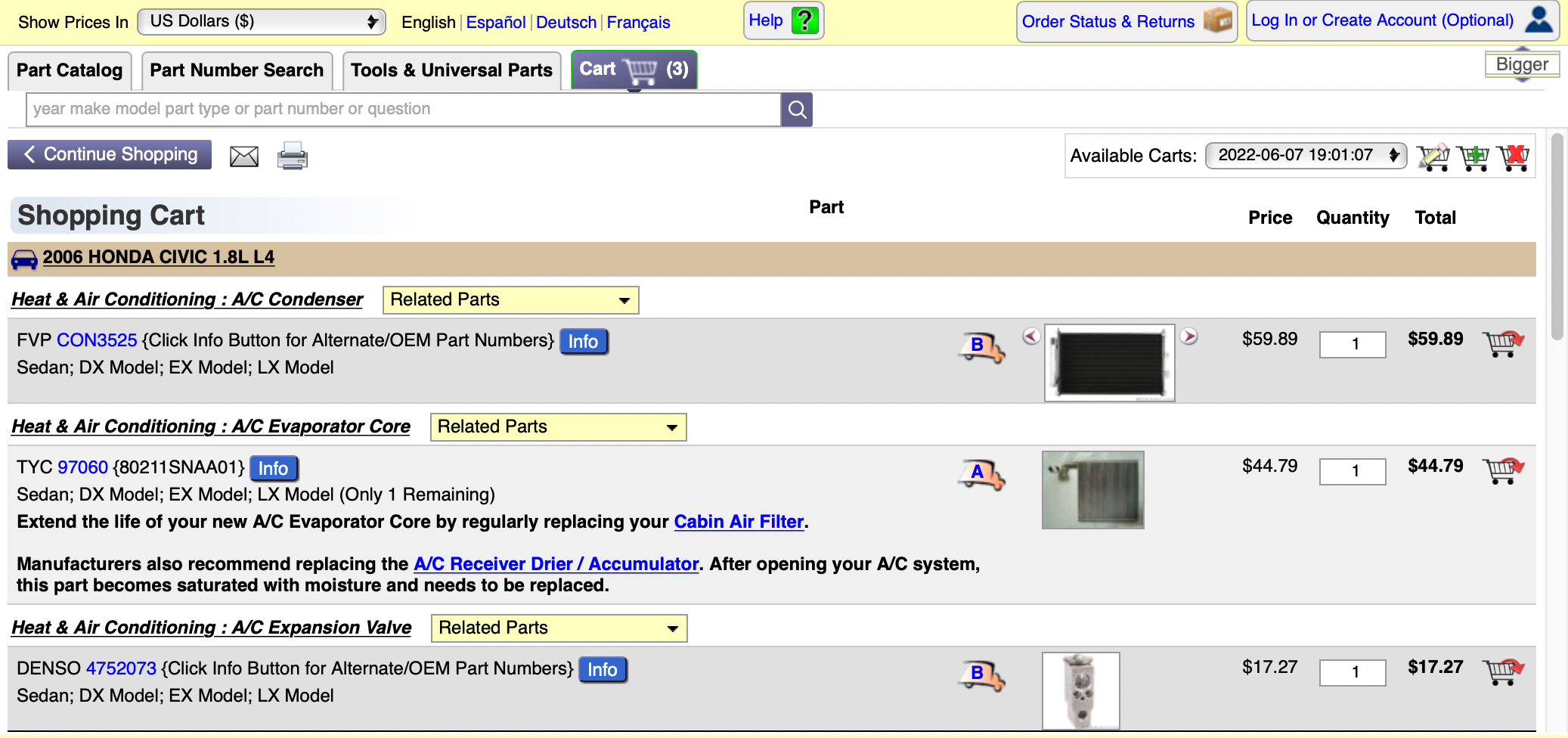Open Order Status & Returns
This screenshot has height=738, width=1568.
coord(1108,21)
